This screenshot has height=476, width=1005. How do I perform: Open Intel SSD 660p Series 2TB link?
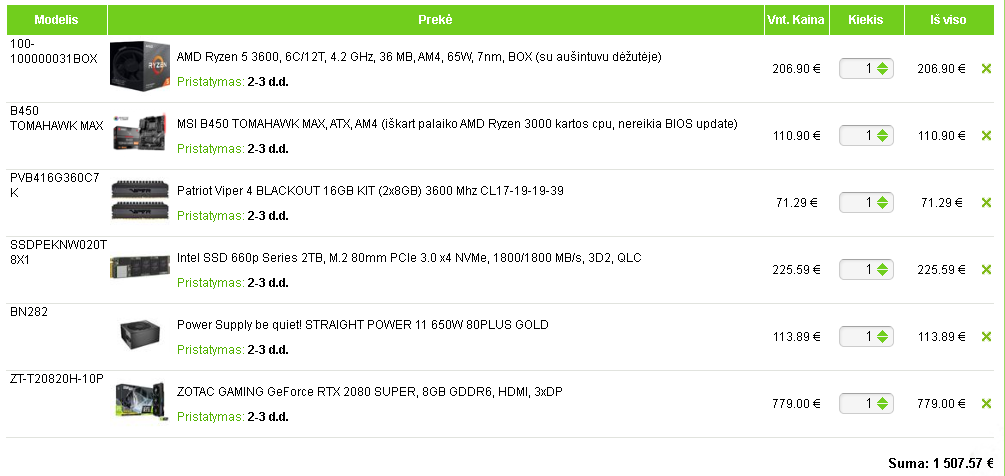[409, 258]
